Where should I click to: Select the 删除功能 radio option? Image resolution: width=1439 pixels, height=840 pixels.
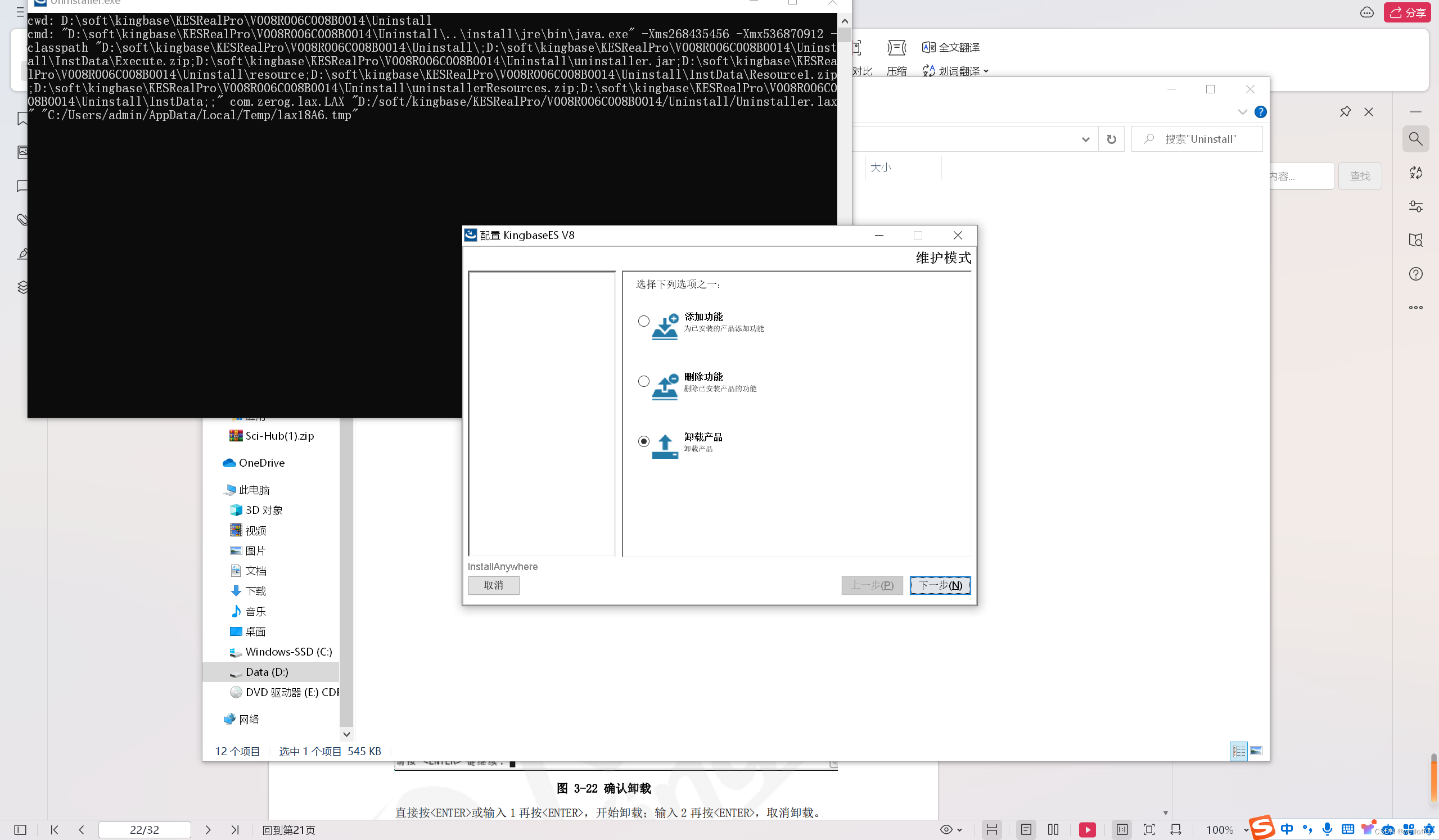[x=643, y=381]
